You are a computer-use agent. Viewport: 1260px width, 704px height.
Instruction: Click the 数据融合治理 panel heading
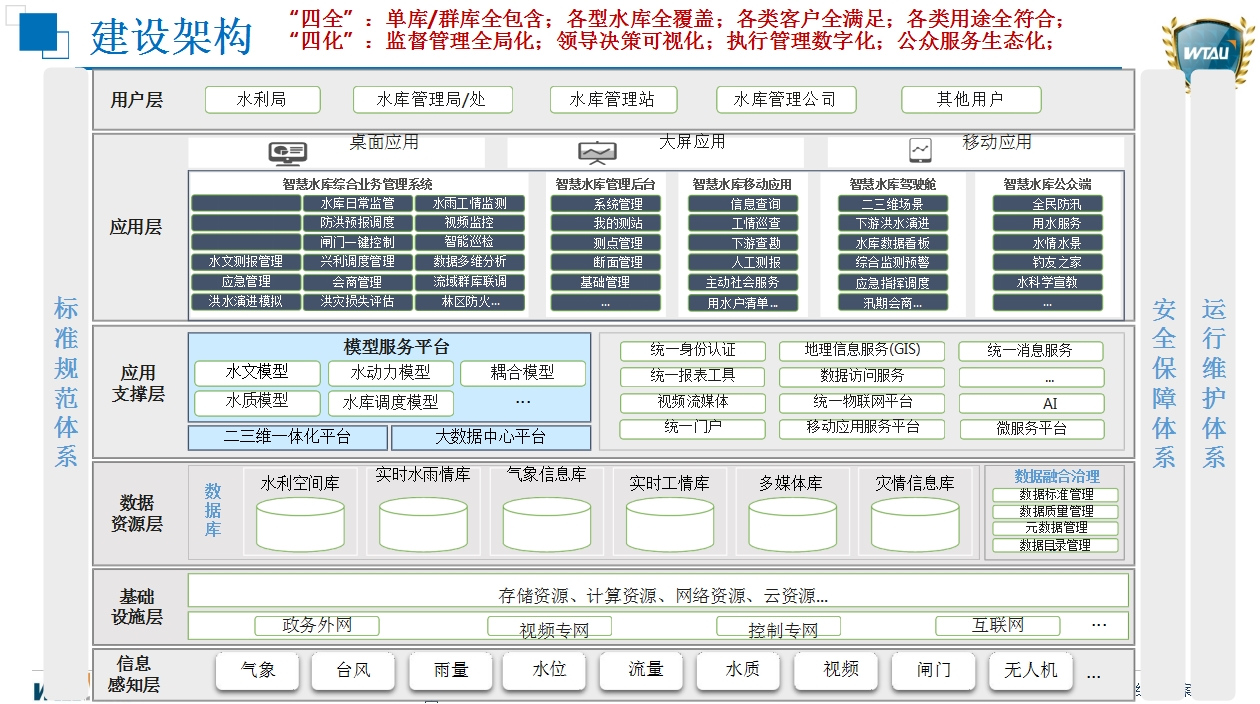click(x=1055, y=475)
